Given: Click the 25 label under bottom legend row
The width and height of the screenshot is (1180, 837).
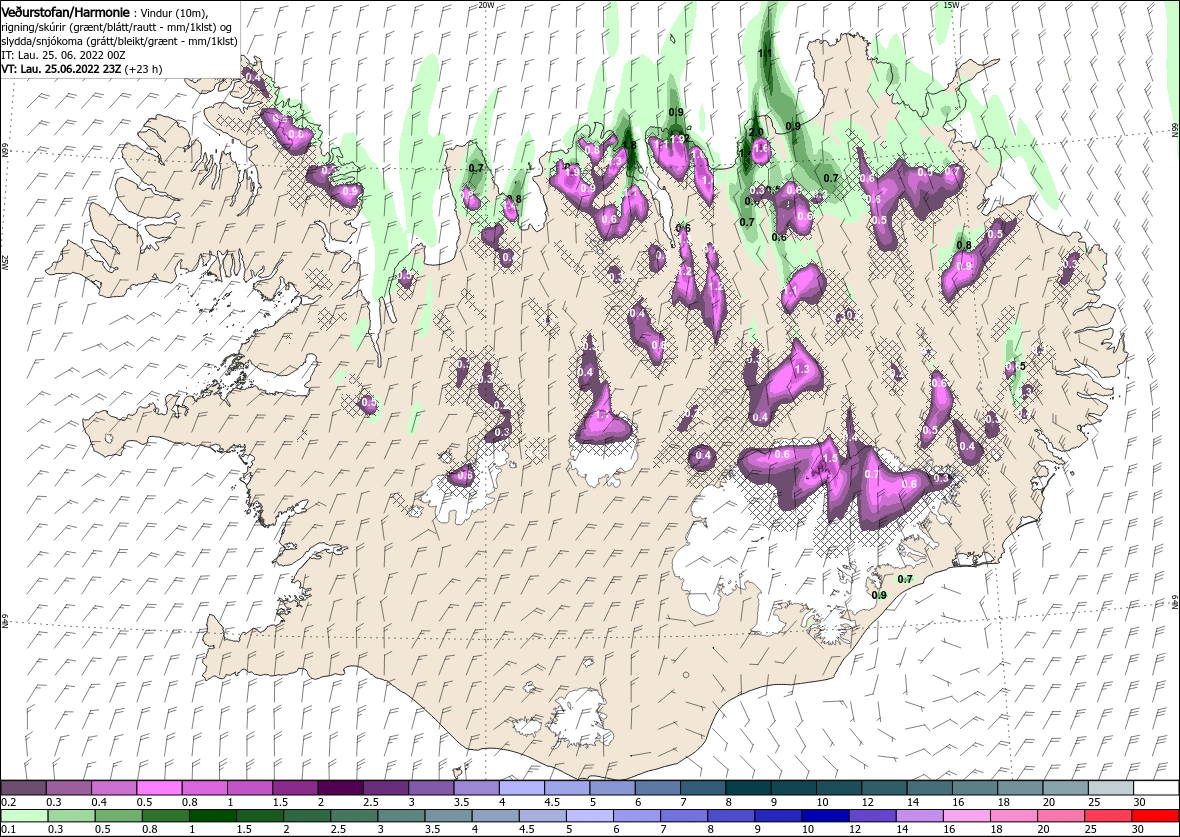Looking at the screenshot, I should pyautogui.click(x=1090, y=829).
